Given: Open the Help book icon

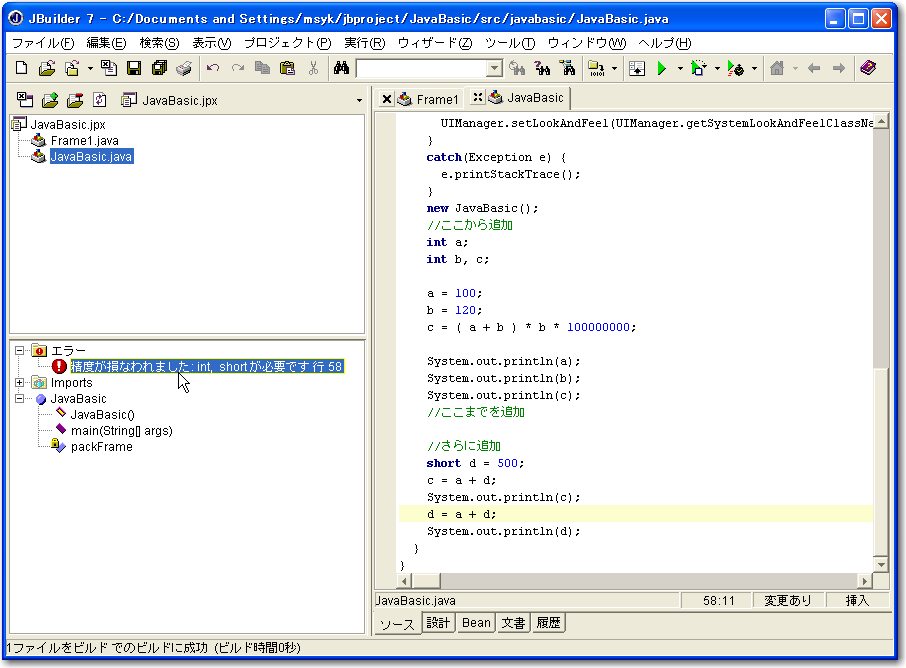Looking at the screenshot, I should [x=867, y=68].
